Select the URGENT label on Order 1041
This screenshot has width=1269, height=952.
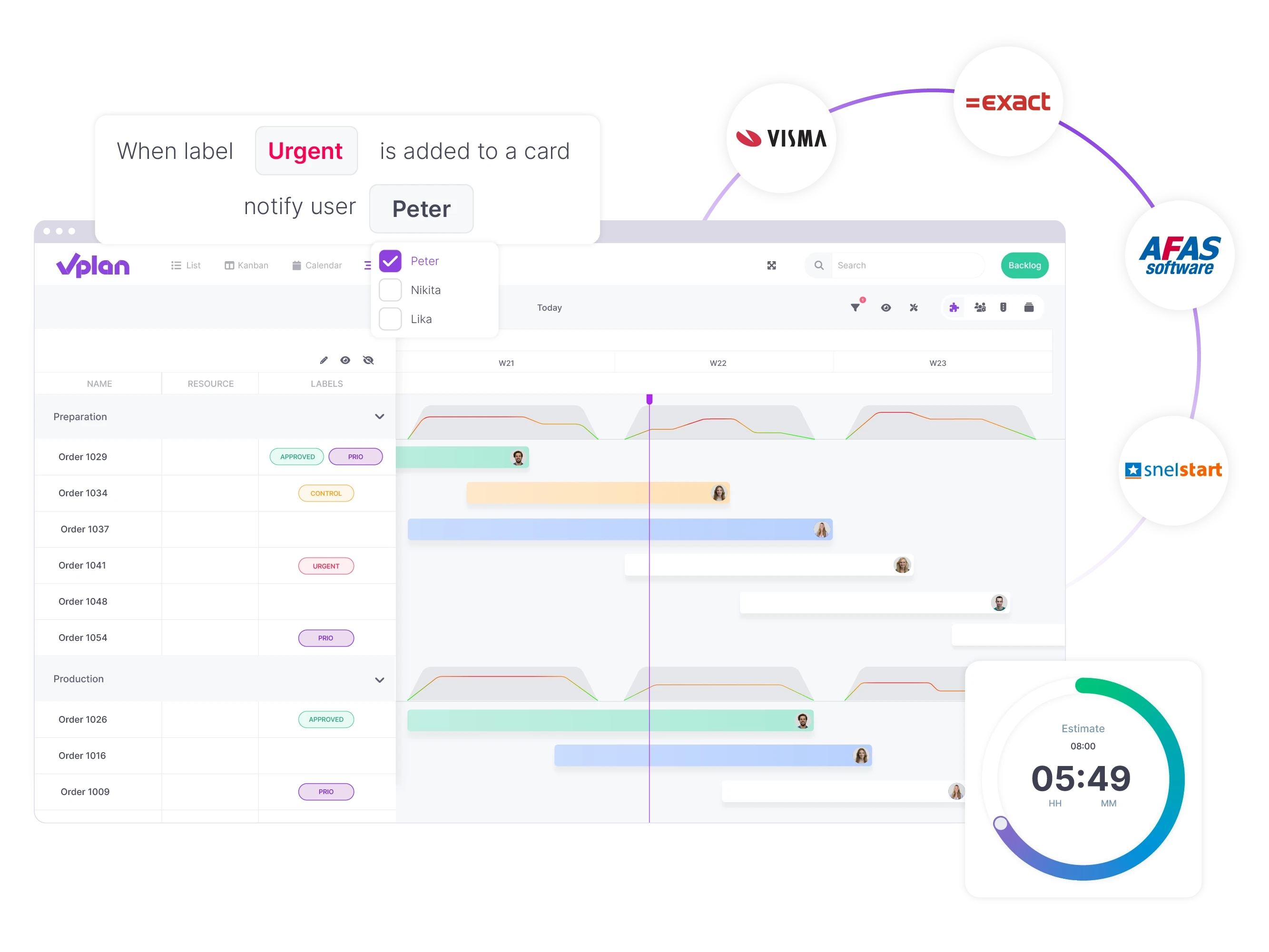click(x=326, y=565)
